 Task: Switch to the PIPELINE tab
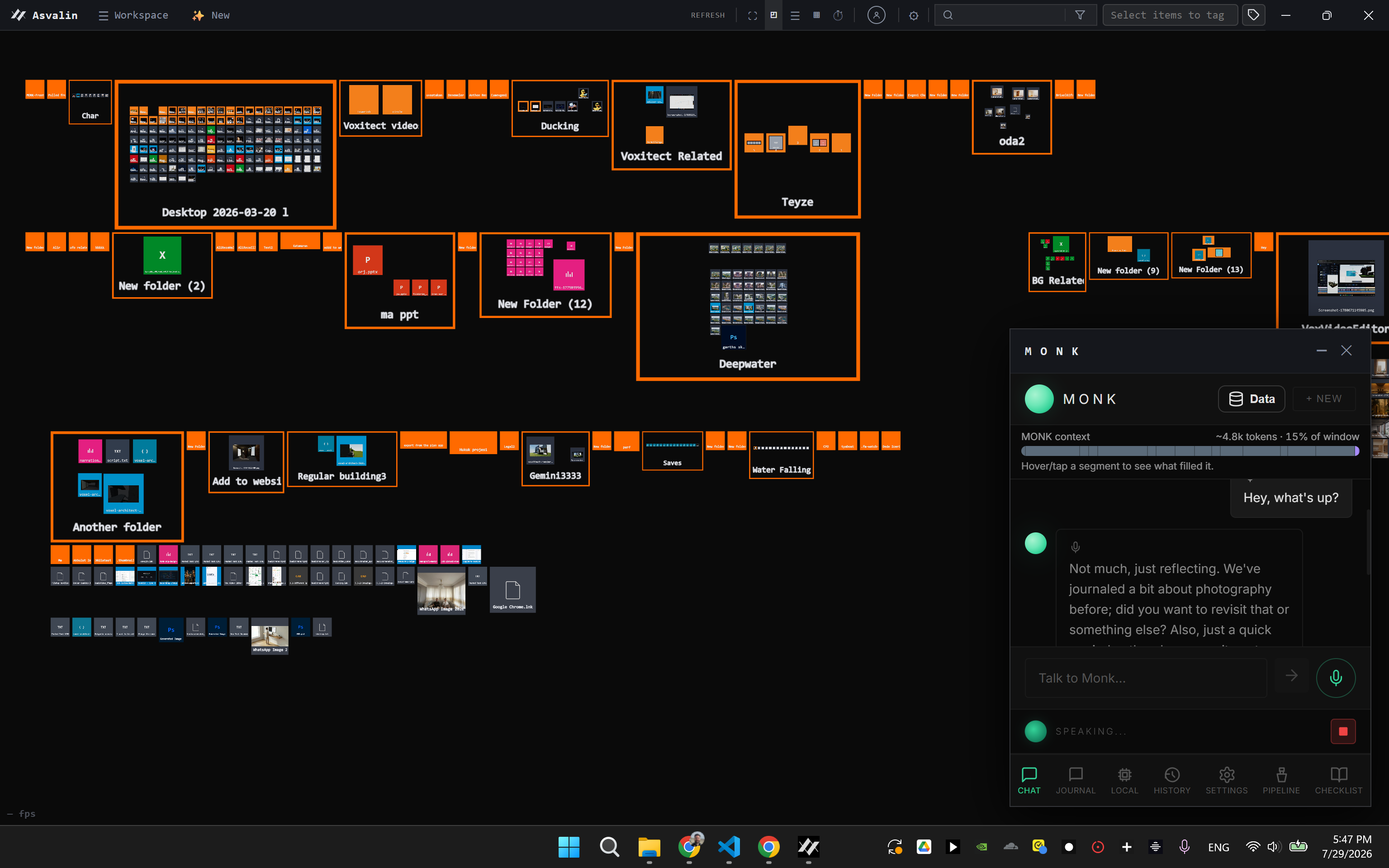[1281, 781]
